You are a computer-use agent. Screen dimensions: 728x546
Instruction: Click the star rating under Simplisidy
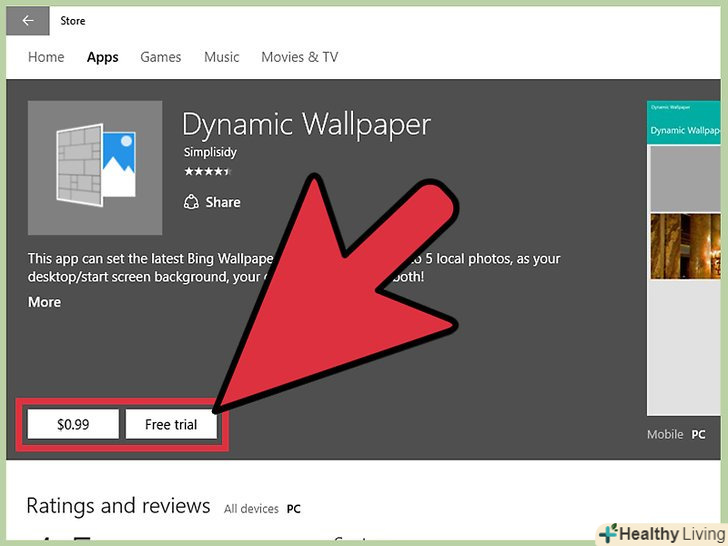[x=207, y=172]
